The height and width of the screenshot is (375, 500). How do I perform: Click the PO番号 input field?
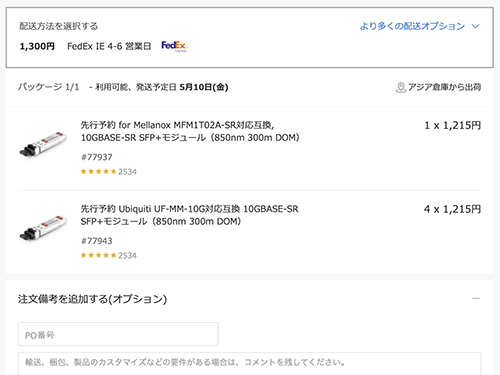118,334
